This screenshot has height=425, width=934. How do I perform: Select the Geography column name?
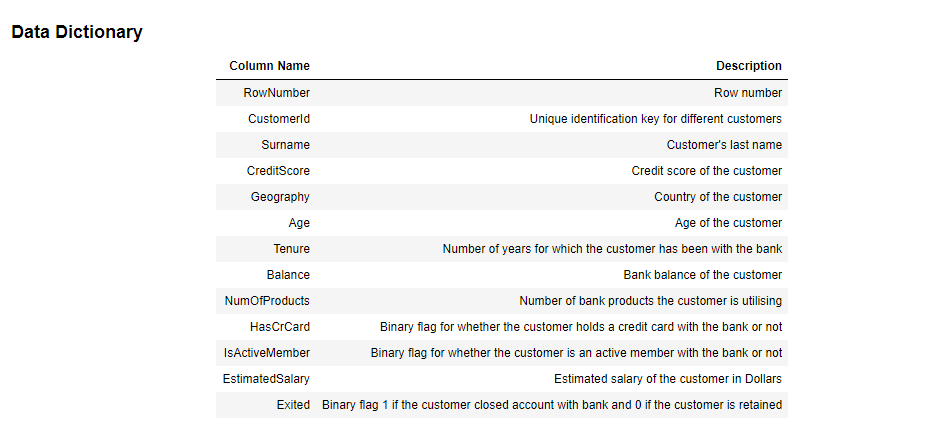(280, 197)
